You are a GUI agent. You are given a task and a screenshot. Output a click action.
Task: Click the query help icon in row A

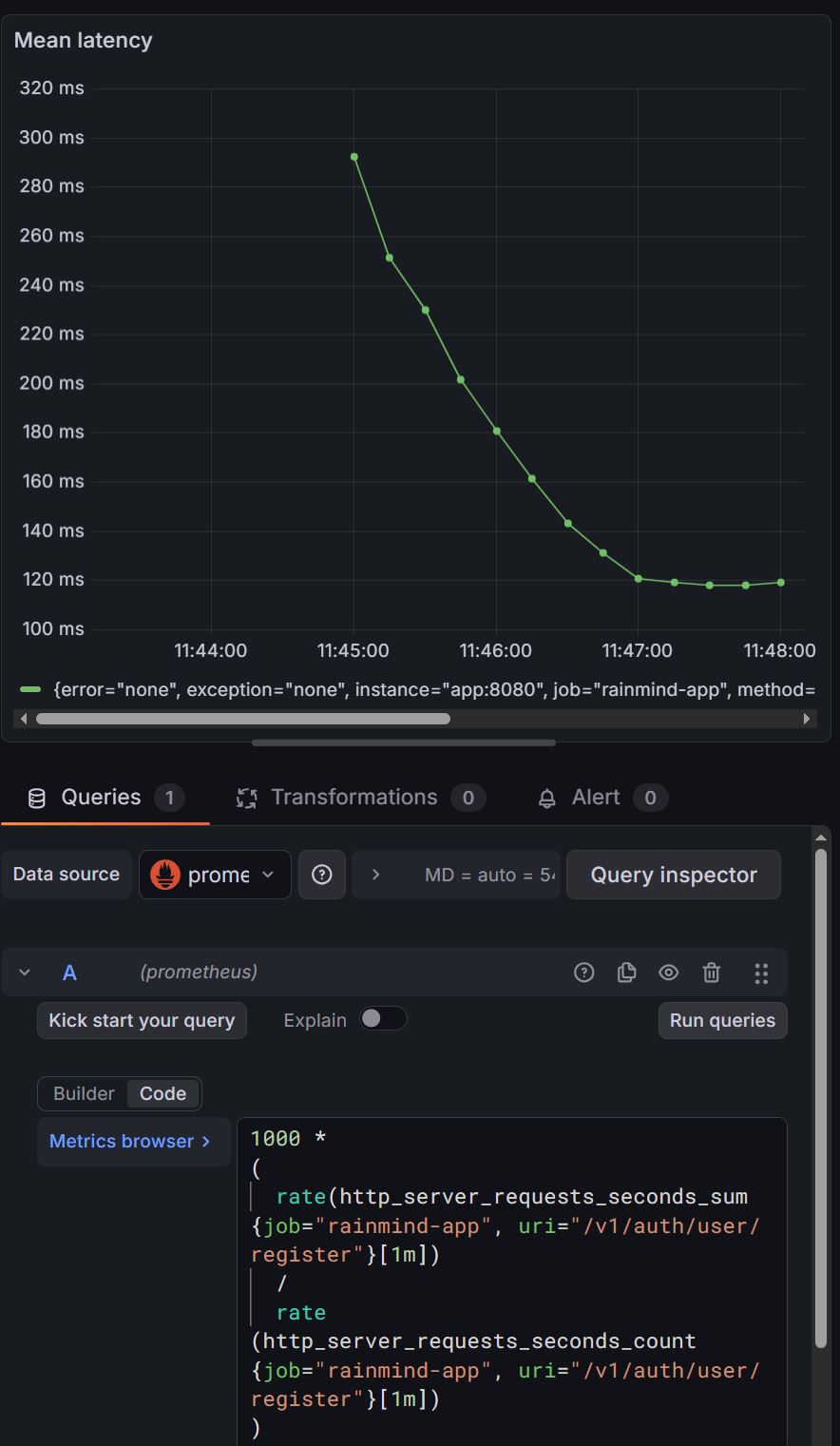[x=583, y=972]
